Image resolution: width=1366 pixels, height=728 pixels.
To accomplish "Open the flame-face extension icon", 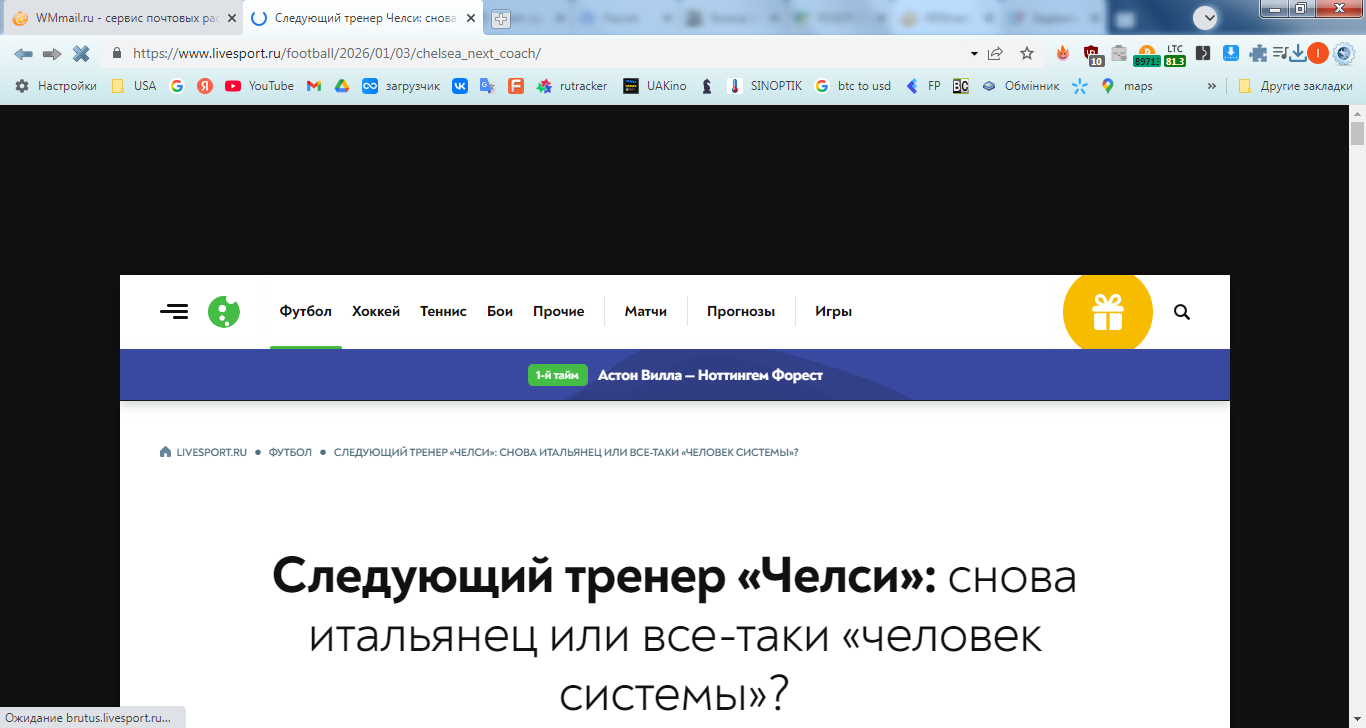I will tap(1063, 54).
